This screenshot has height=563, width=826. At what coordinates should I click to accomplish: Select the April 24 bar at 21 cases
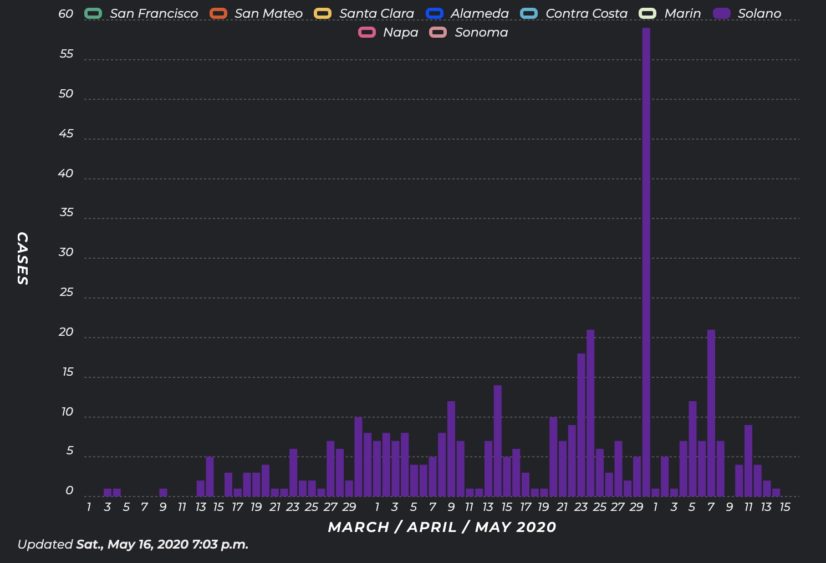591,413
